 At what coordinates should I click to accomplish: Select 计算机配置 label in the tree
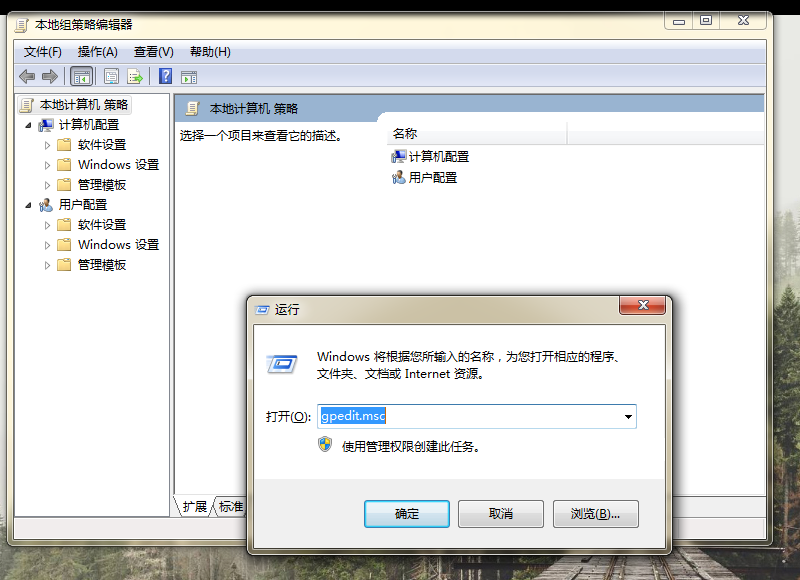point(89,125)
